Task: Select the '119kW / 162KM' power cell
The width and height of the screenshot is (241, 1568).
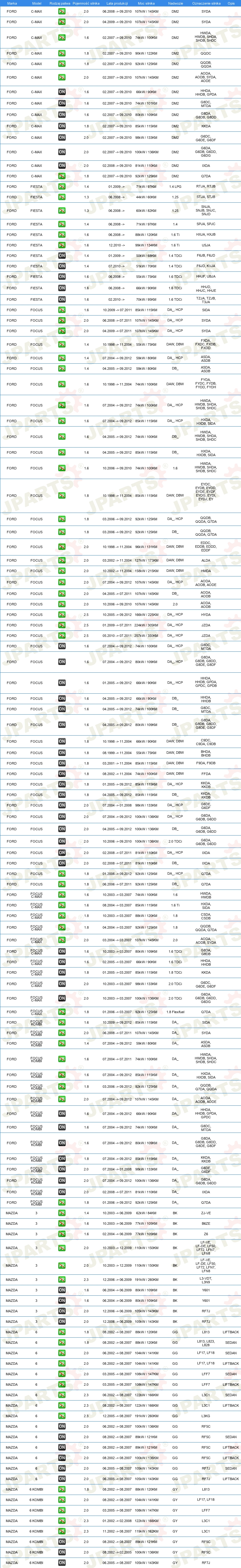Action: (x=146, y=1532)
